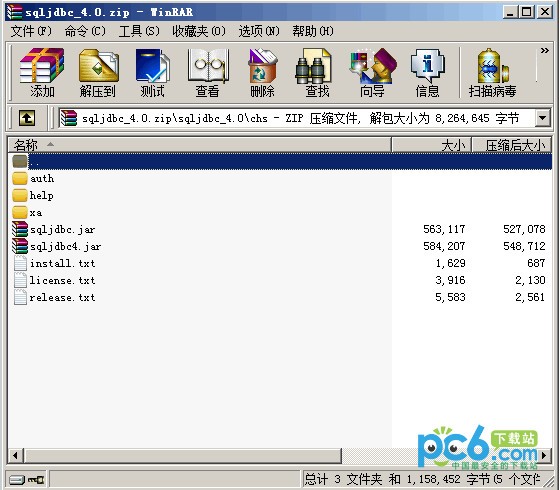Open the Options (选项) menu
Viewport: 560px width, 490px height.
pyautogui.click(x=259, y=31)
